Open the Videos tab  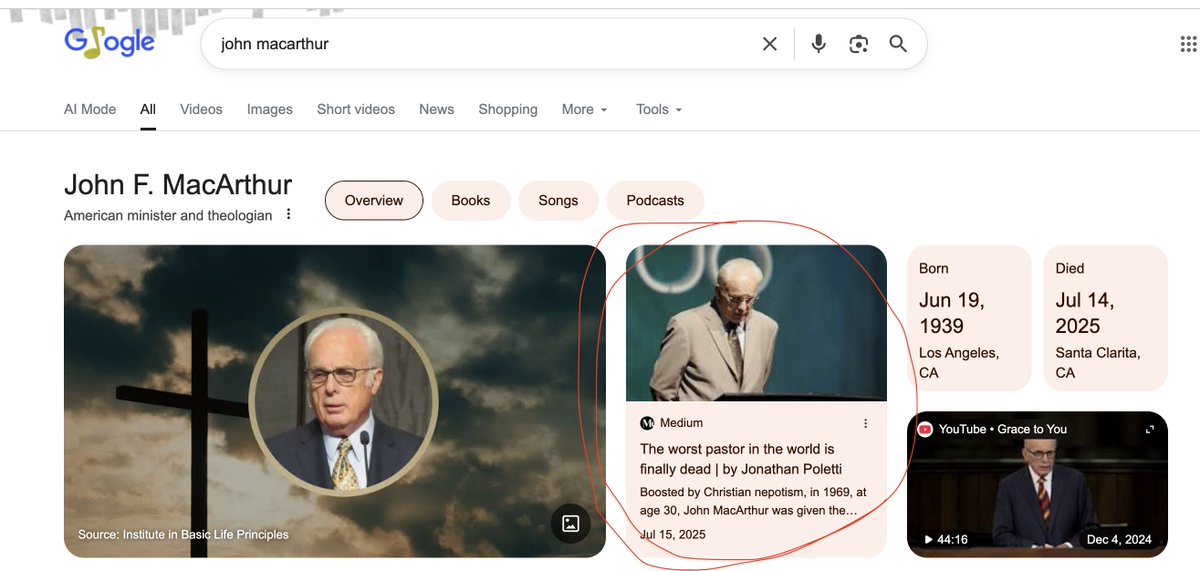tap(201, 109)
